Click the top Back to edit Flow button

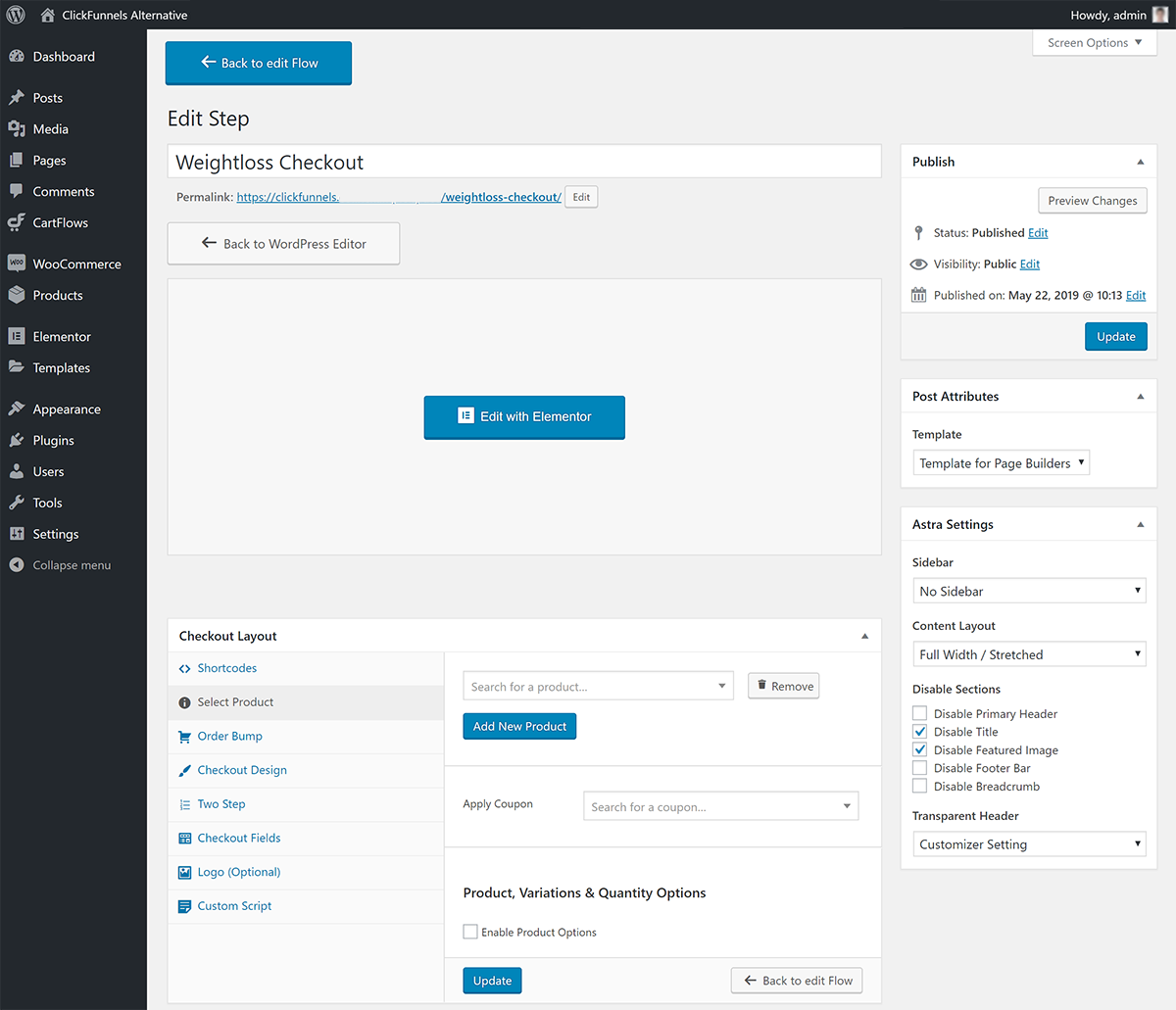click(259, 63)
